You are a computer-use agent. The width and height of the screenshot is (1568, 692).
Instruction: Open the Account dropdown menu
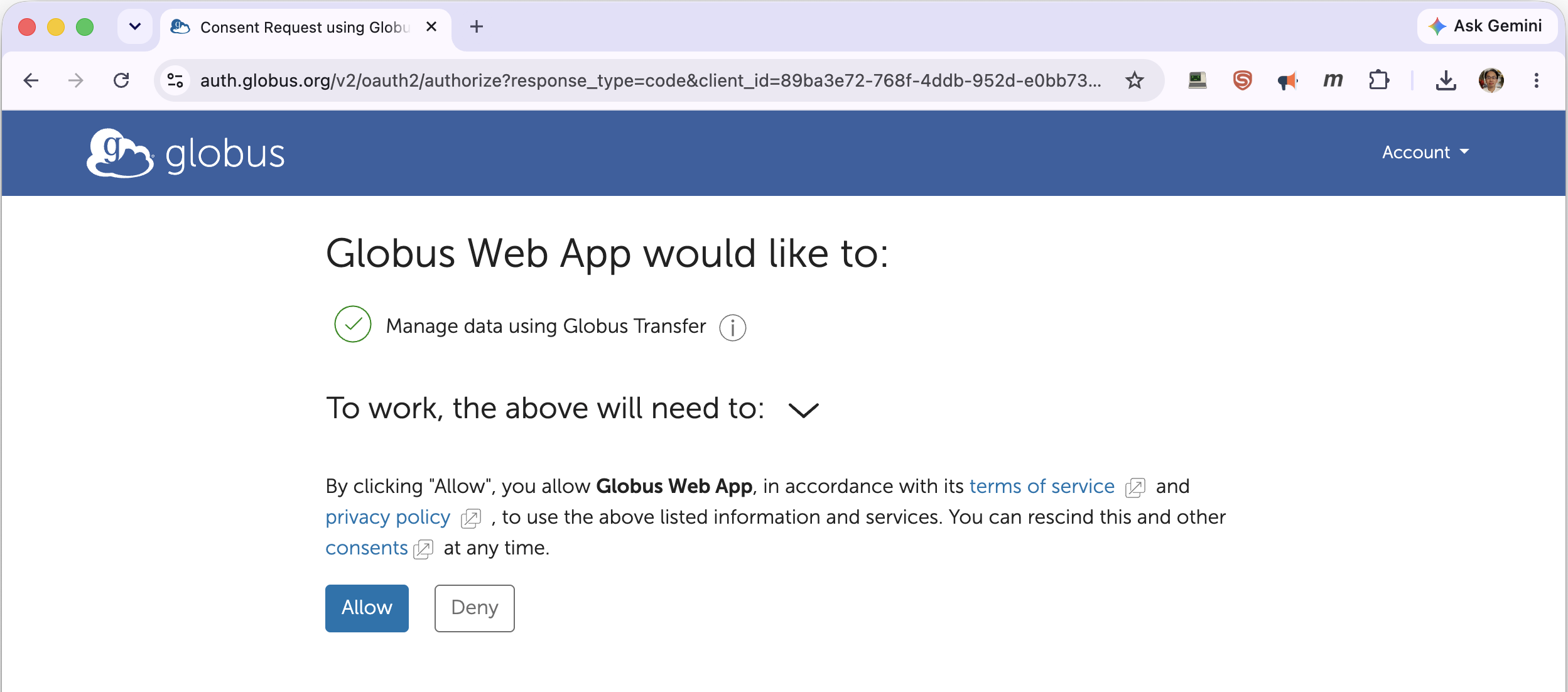1425,152
